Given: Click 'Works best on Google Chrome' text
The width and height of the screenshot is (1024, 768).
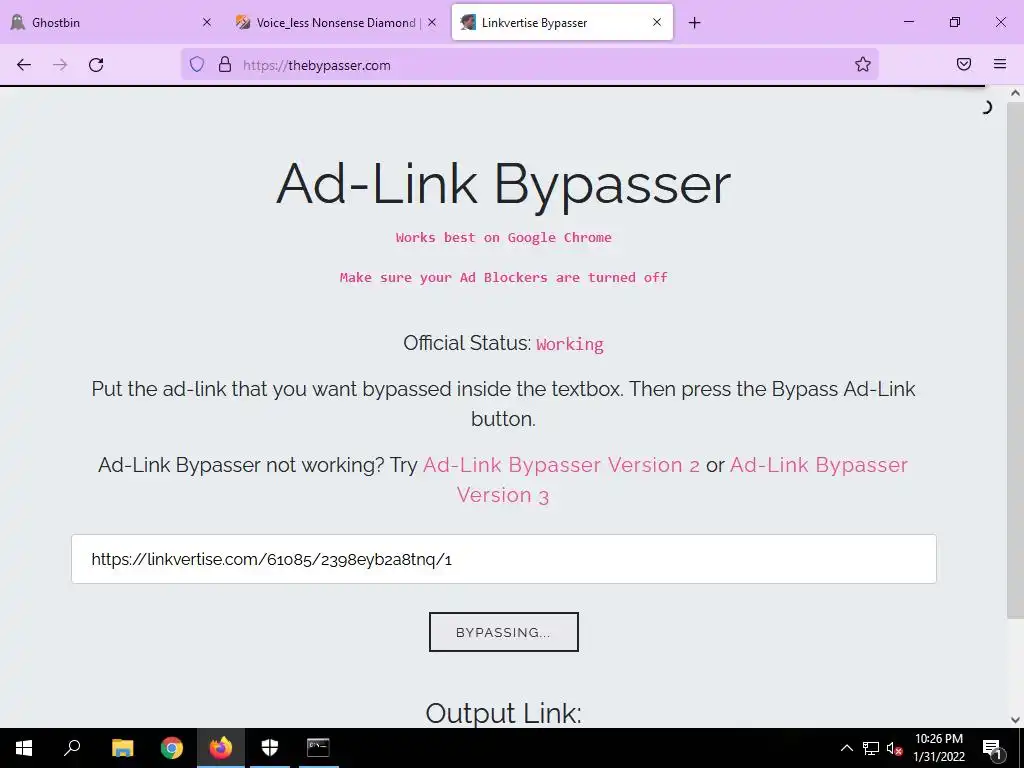Looking at the screenshot, I should [x=504, y=238].
